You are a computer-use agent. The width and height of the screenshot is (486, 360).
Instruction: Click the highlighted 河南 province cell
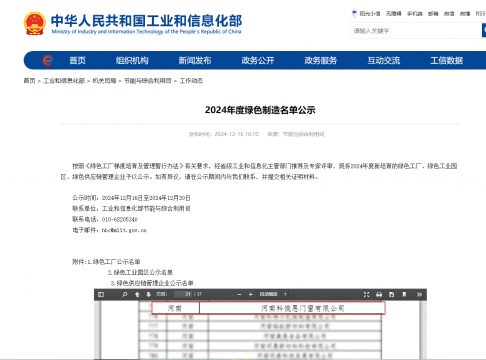[175, 308]
